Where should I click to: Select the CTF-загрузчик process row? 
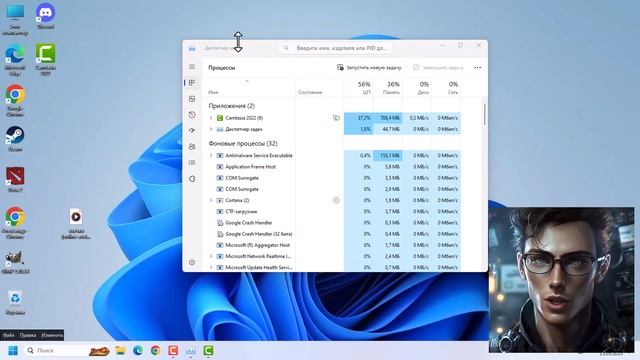(x=241, y=211)
